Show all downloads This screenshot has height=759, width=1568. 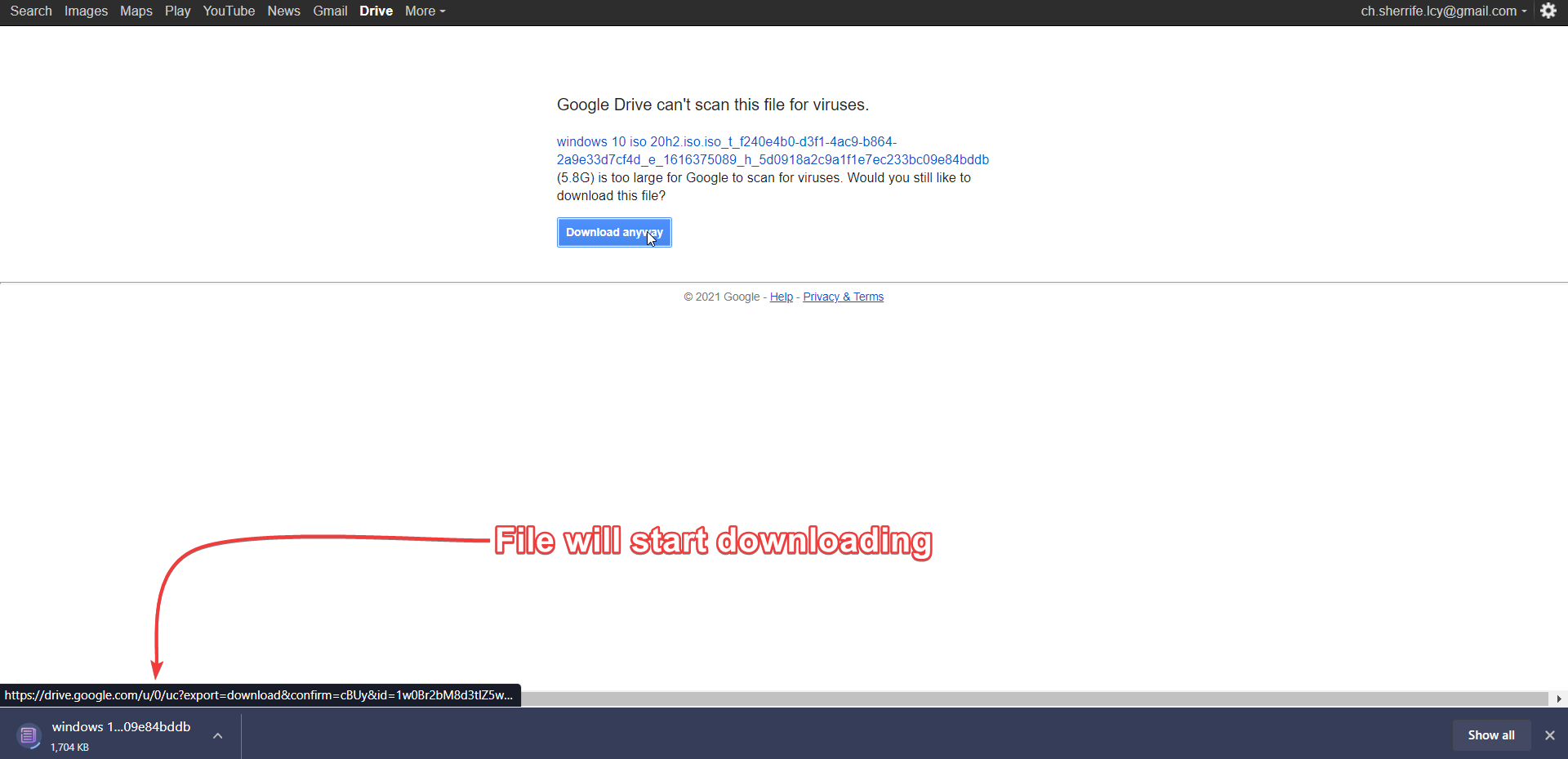[x=1490, y=735]
